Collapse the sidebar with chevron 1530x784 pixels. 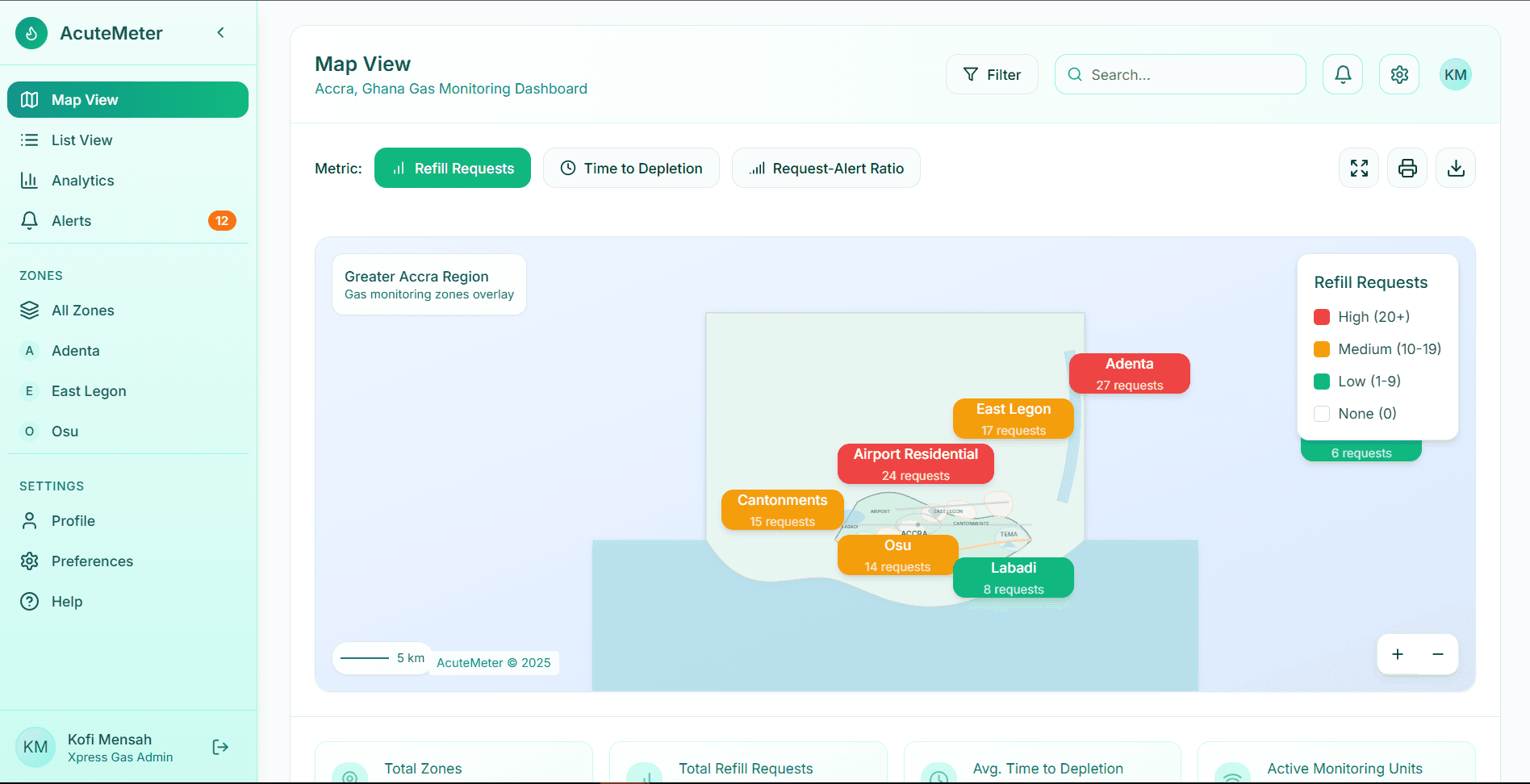coord(220,32)
